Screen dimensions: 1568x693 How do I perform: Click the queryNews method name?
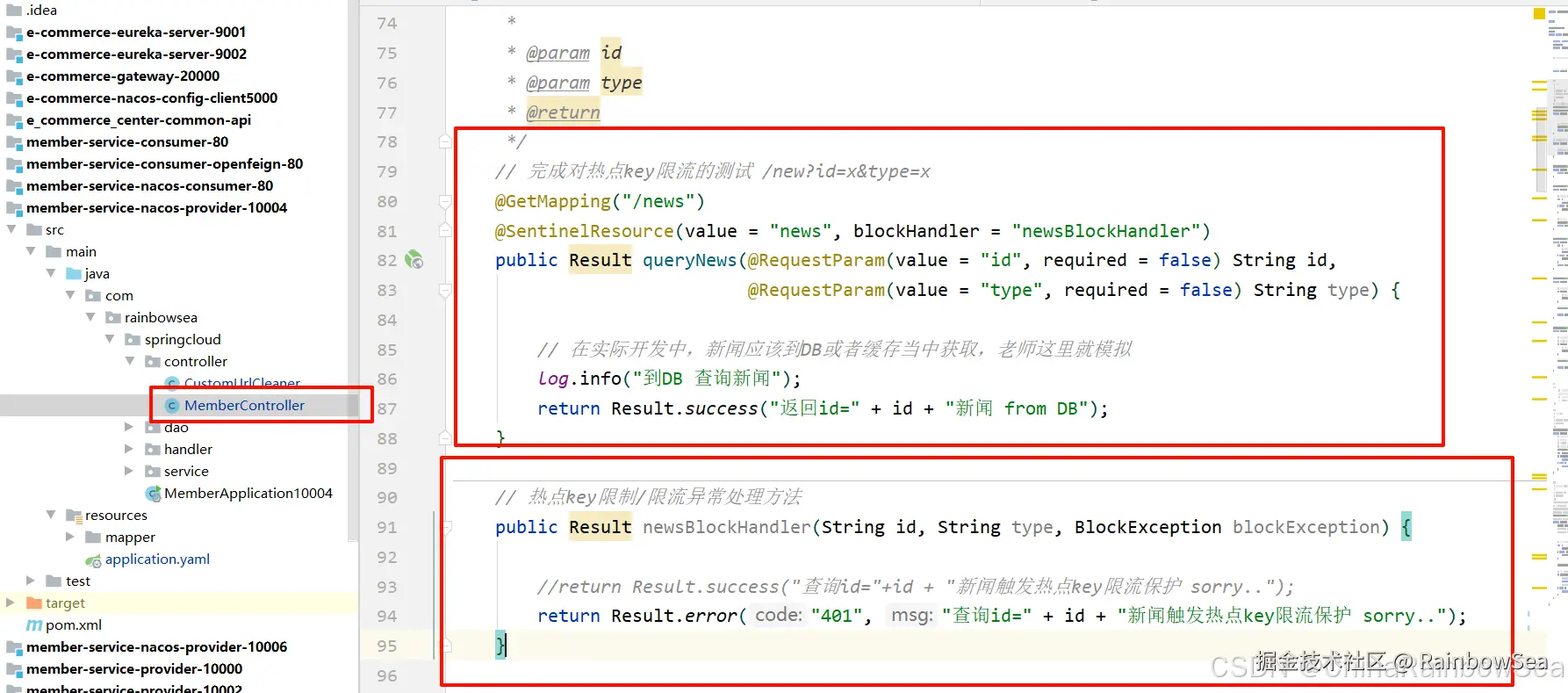[689, 261]
